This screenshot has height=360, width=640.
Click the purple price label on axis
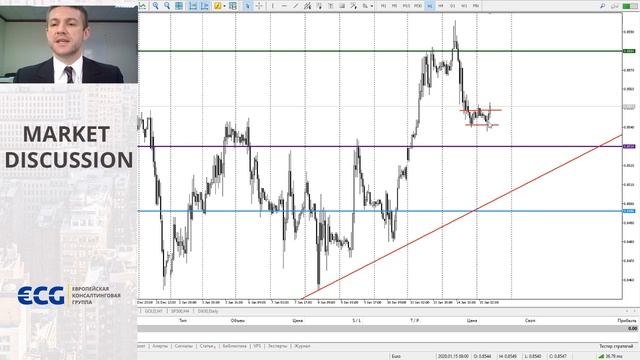click(629, 146)
